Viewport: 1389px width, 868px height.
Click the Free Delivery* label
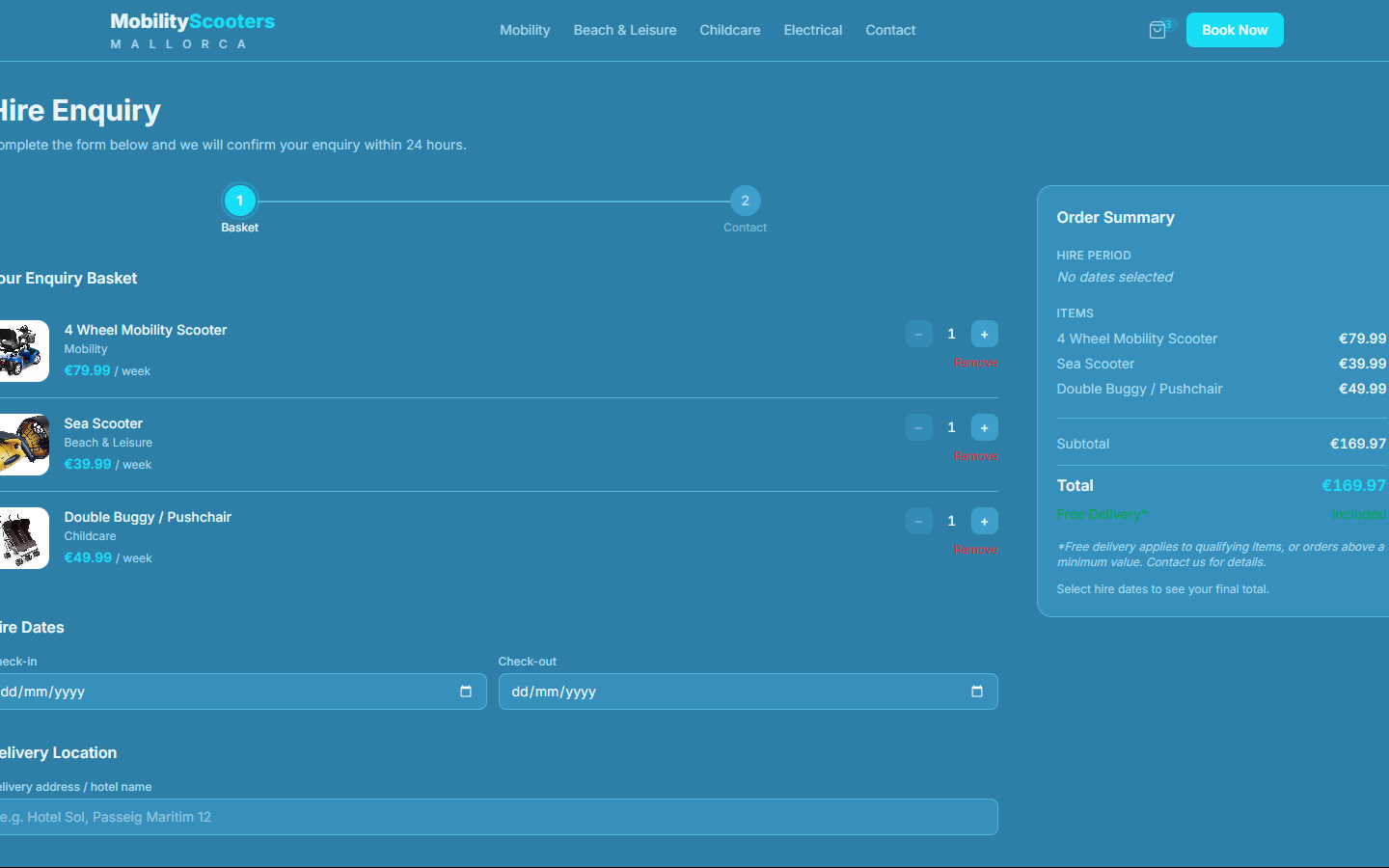coord(1102,514)
